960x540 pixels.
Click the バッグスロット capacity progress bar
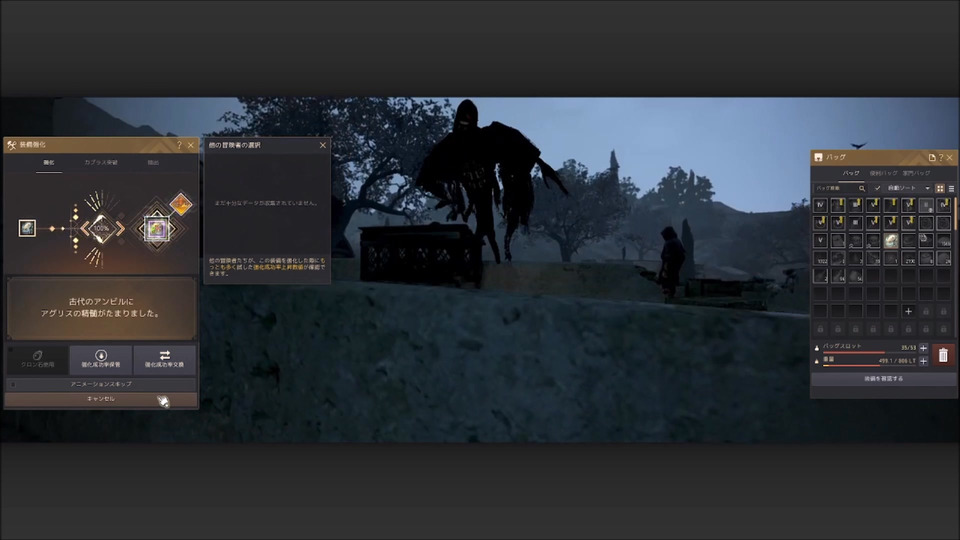[869, 353]
